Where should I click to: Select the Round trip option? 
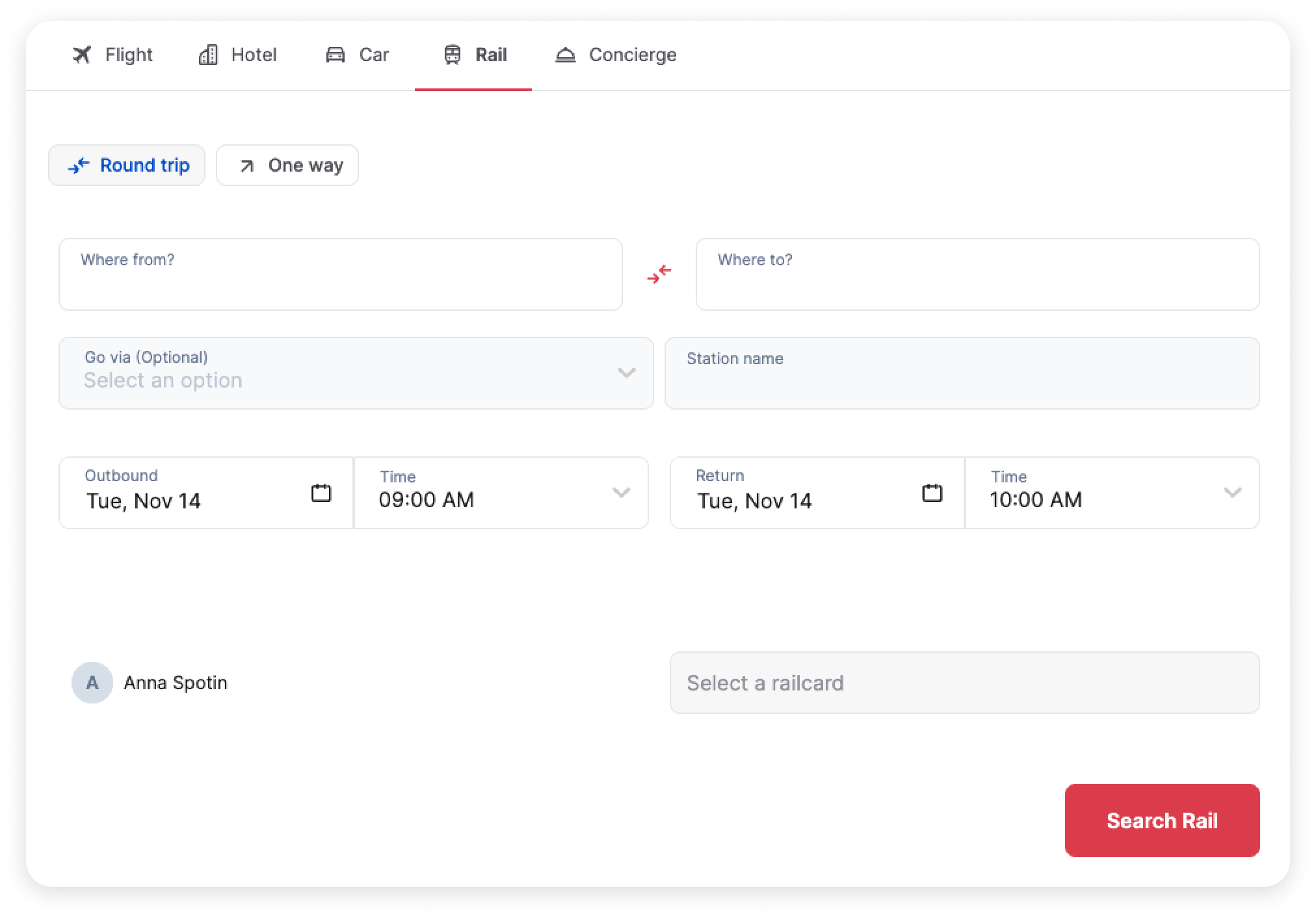pyautogui.click(x=127, y=165)
